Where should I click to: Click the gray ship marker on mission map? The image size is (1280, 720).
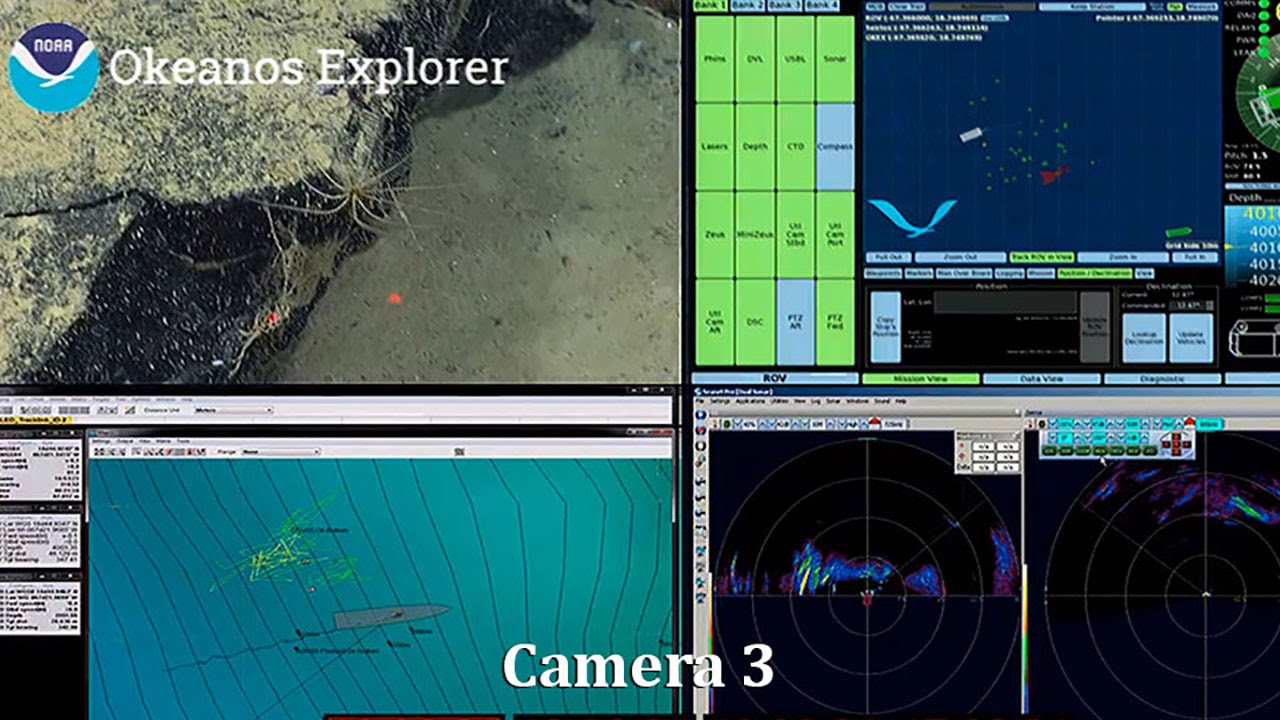[x=971, y=134]
